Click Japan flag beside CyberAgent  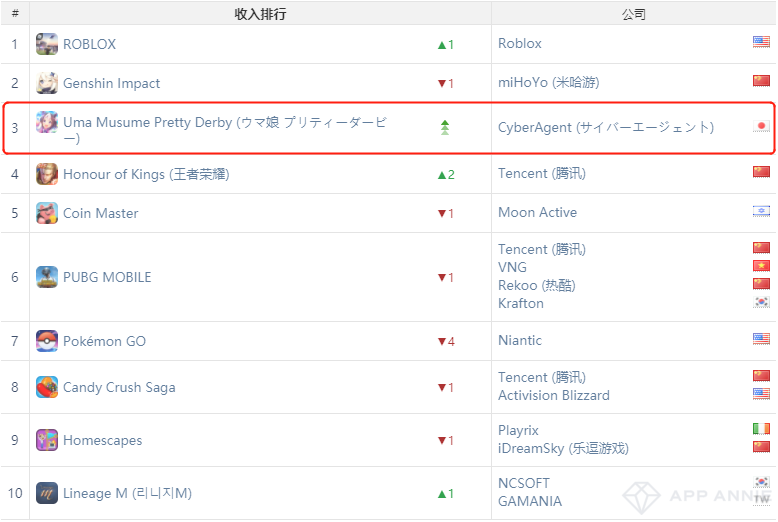(761, 127)
